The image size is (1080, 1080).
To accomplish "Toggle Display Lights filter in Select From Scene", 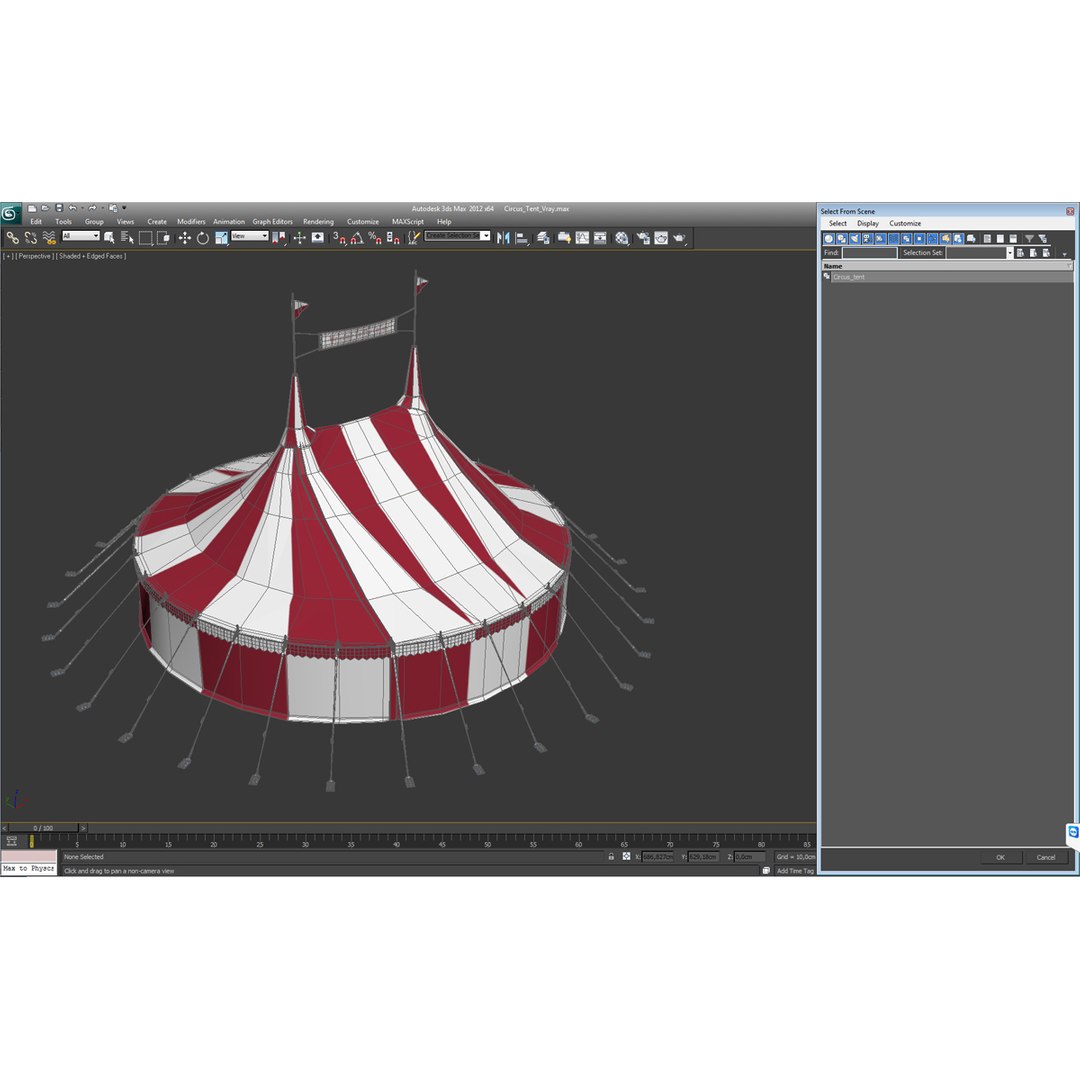I will tap(855, 238).
